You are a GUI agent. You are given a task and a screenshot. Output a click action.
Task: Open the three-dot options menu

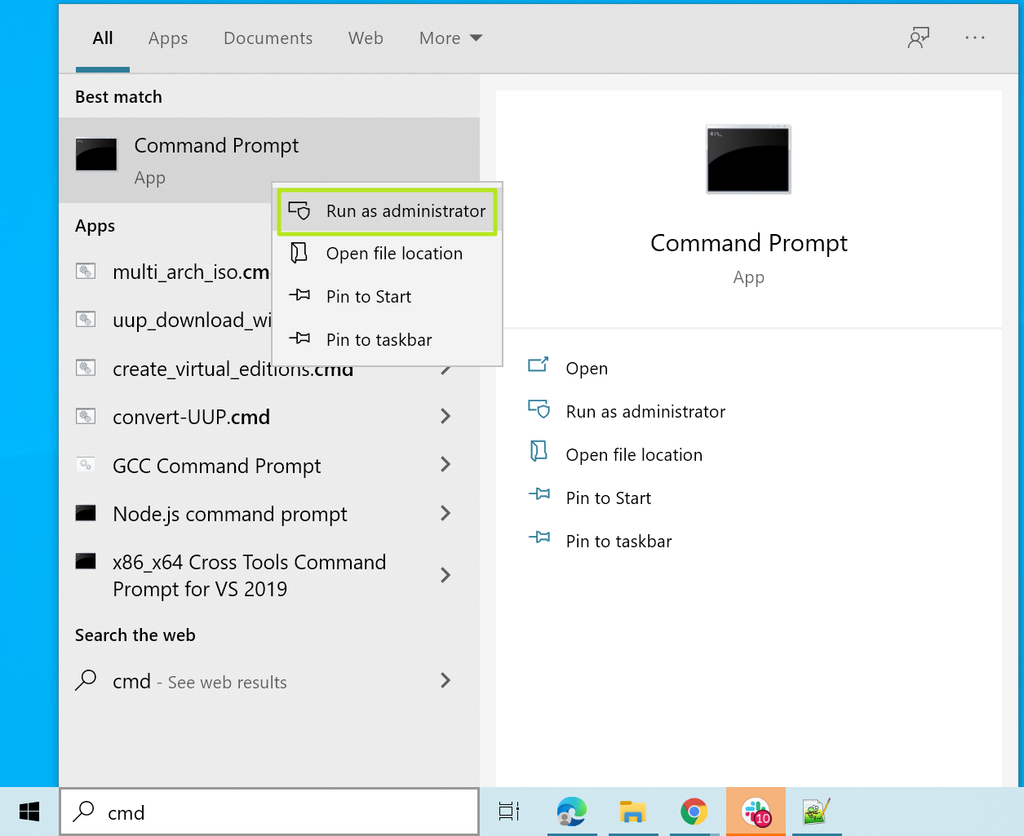tap(974, 38)
